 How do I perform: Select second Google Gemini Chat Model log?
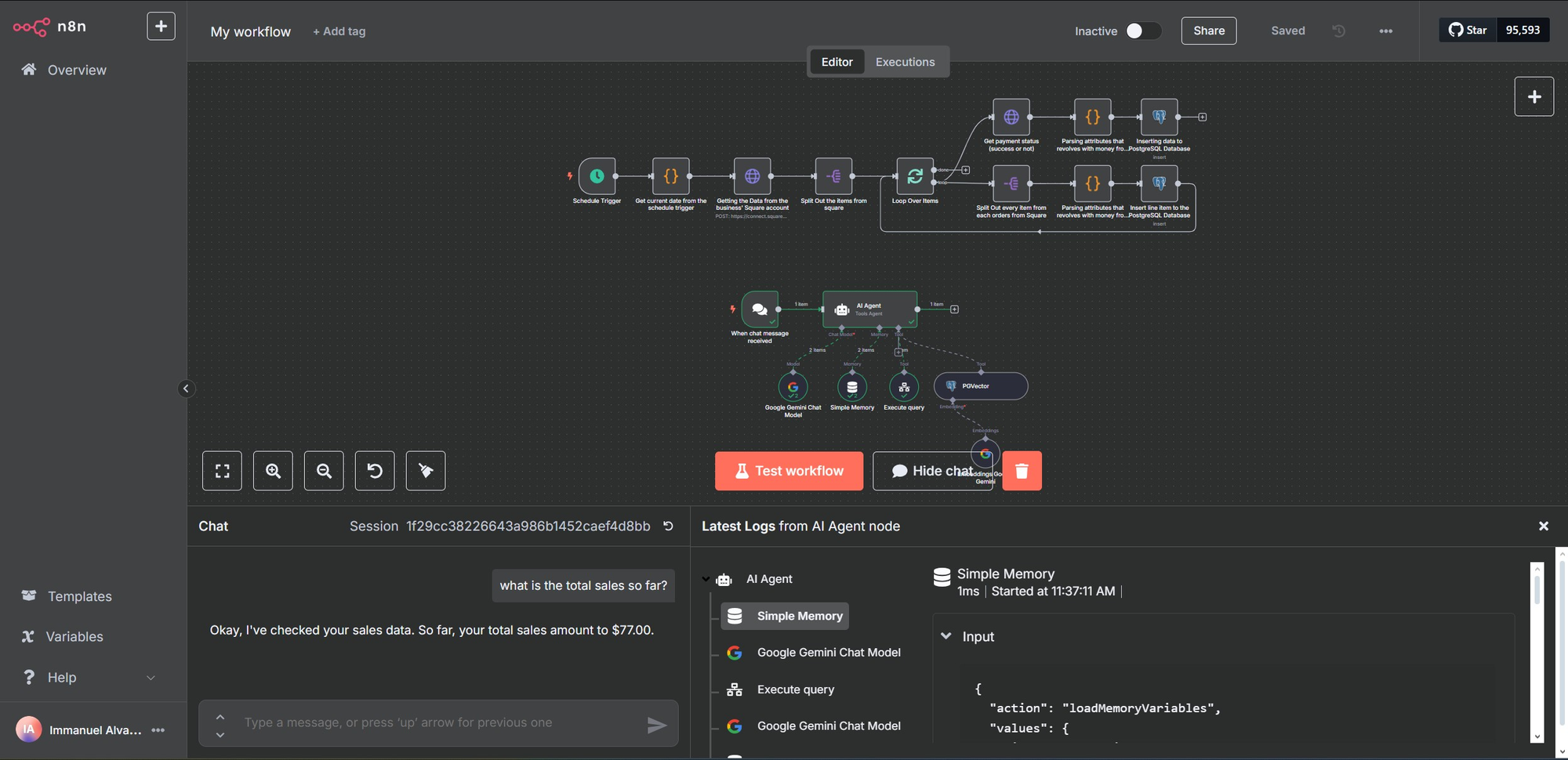pos(815,726)
